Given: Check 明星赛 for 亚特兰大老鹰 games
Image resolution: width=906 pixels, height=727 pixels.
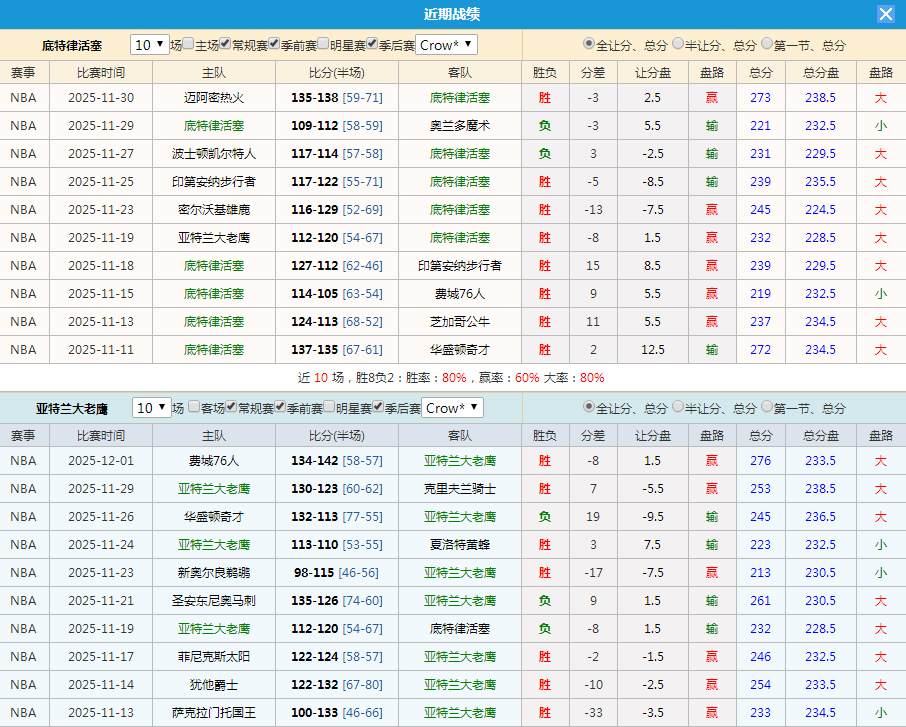Looking at the screenshot, I should (x=330, y=408).
